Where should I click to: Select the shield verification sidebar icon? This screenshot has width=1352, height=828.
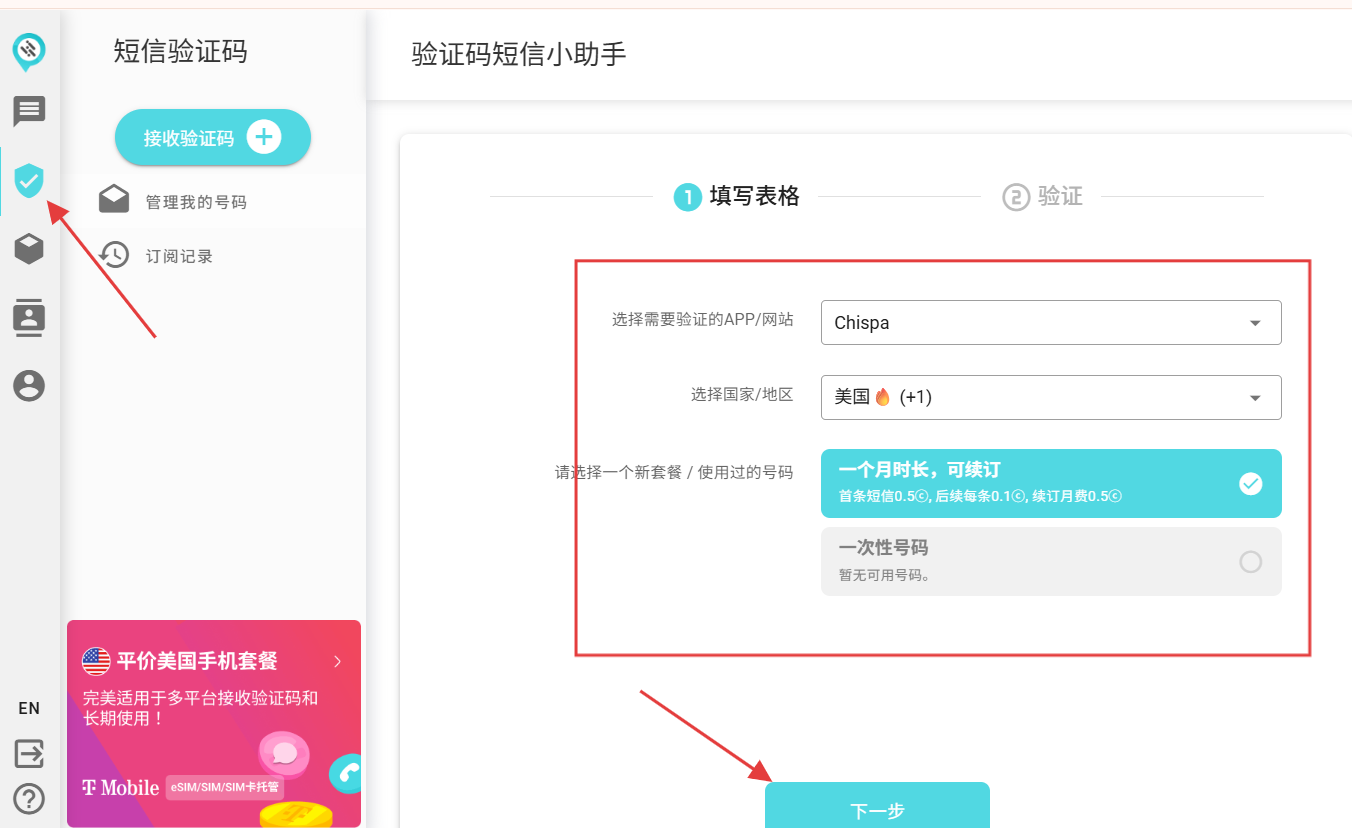[x=29, y=181]
